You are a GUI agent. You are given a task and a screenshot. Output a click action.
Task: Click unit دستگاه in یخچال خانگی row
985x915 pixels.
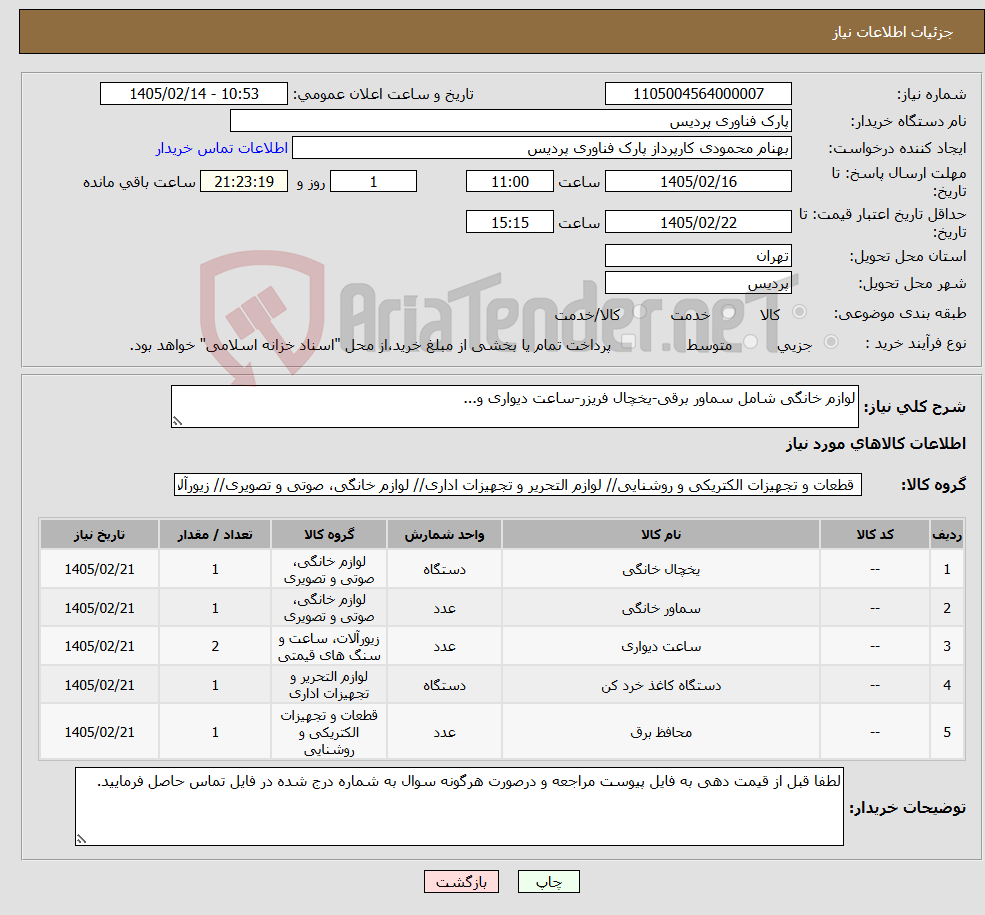[444, 570]
